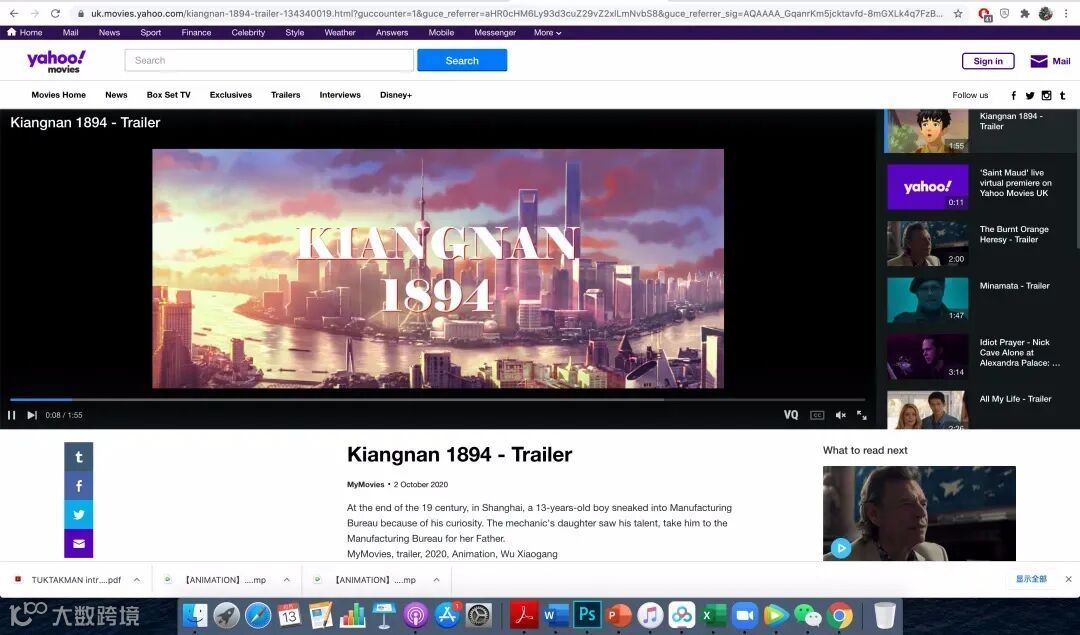Open the Trailers tab
1080x635 pixels.
click(285, 95)
